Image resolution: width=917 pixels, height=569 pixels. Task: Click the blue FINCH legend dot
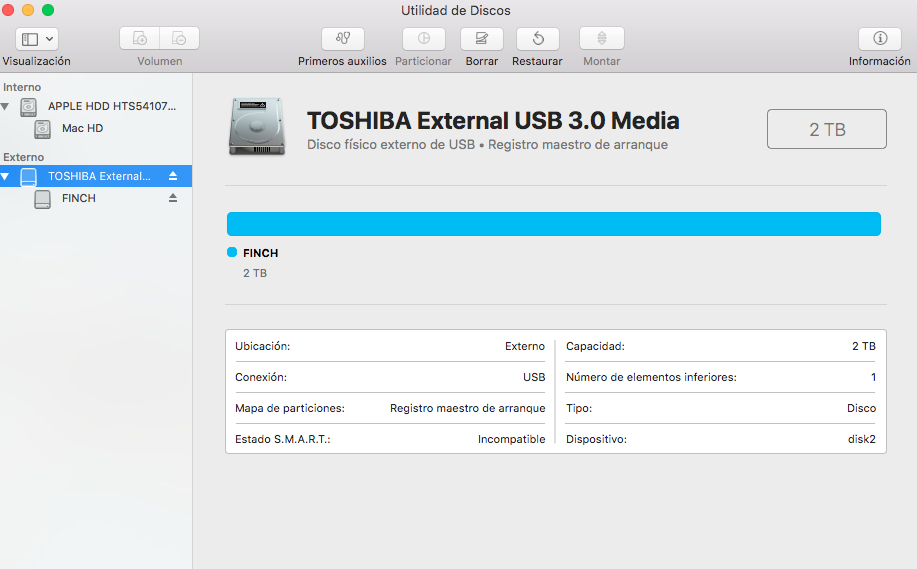[232, 252]
